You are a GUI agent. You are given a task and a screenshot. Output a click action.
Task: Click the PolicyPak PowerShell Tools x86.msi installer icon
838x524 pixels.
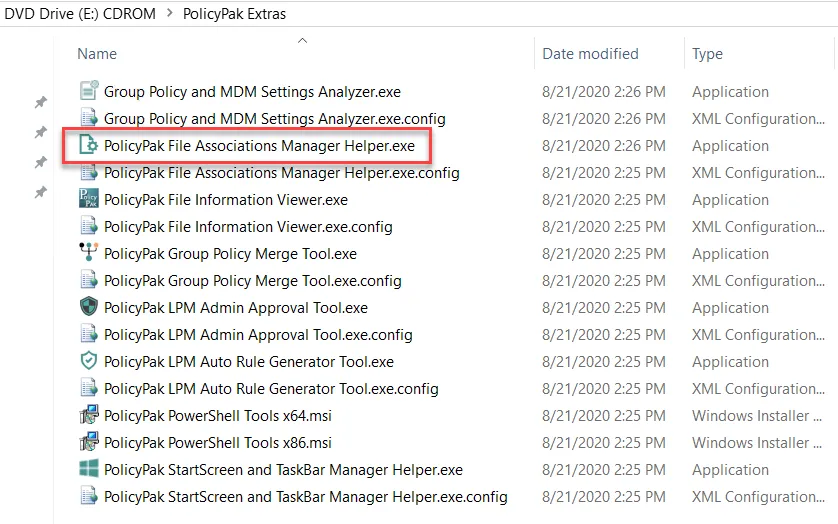pyautogui.click(x=89, y=442)
